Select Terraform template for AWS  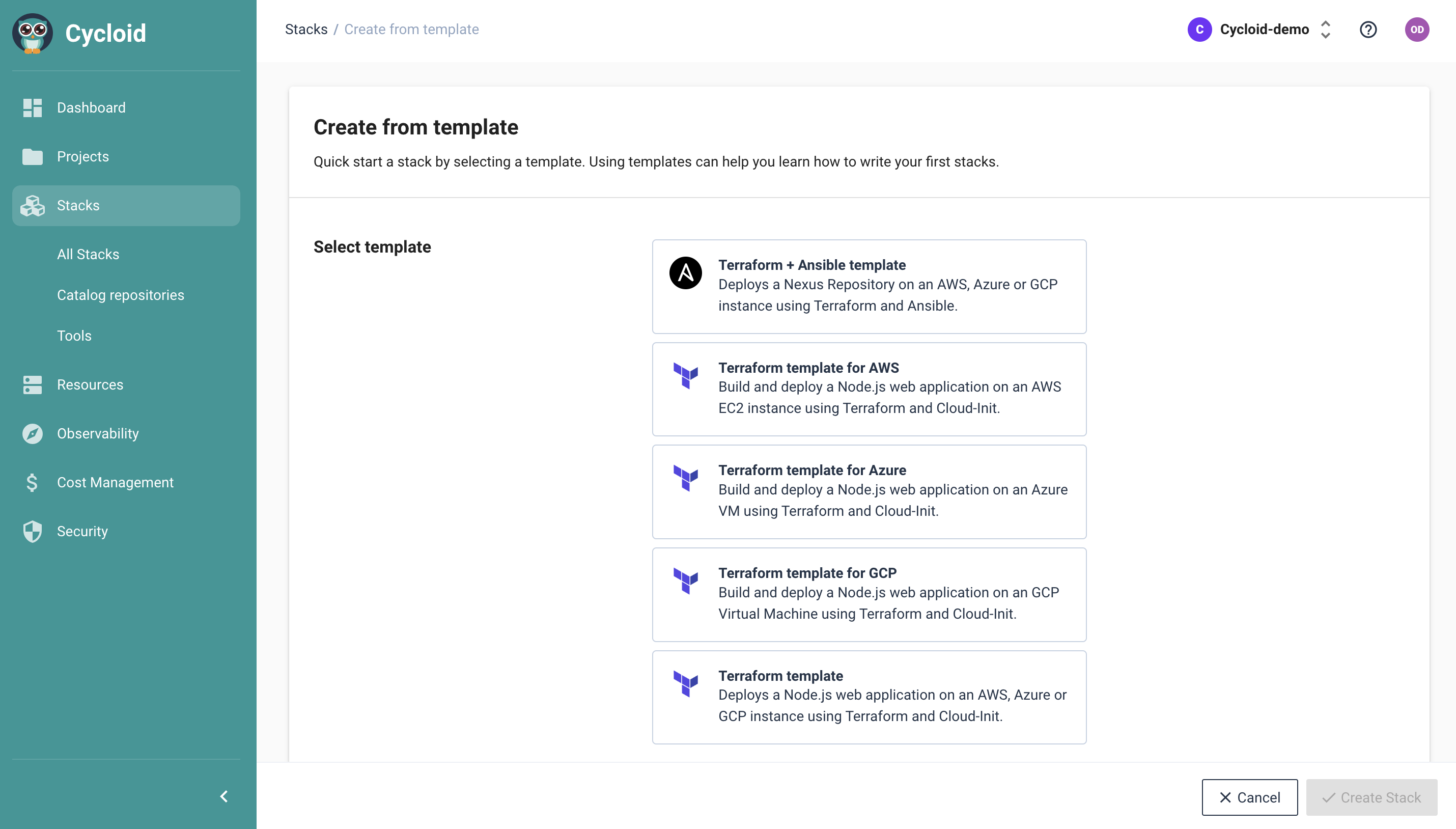coord(869,390)
